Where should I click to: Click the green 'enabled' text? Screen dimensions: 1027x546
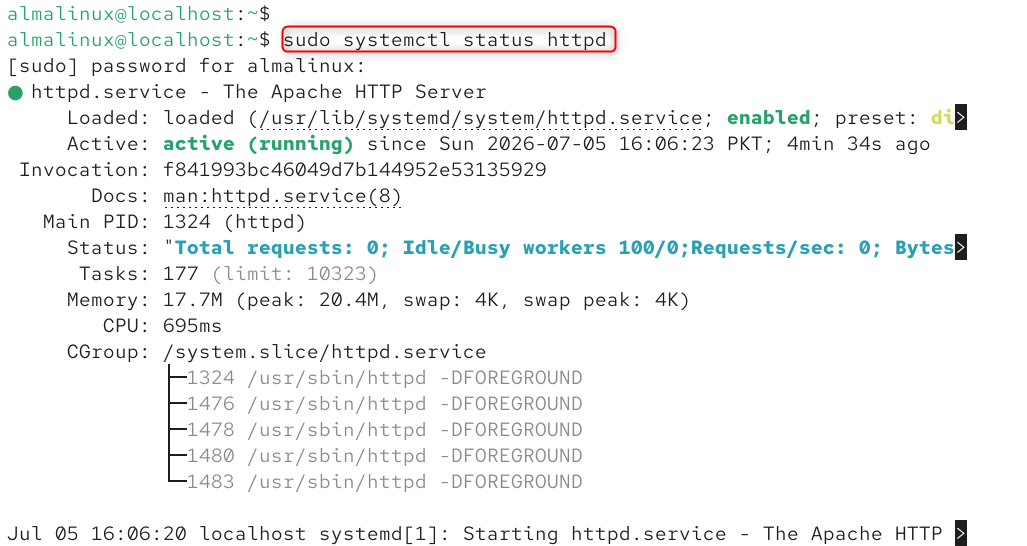pyautogui.click(x=769, y=118)
